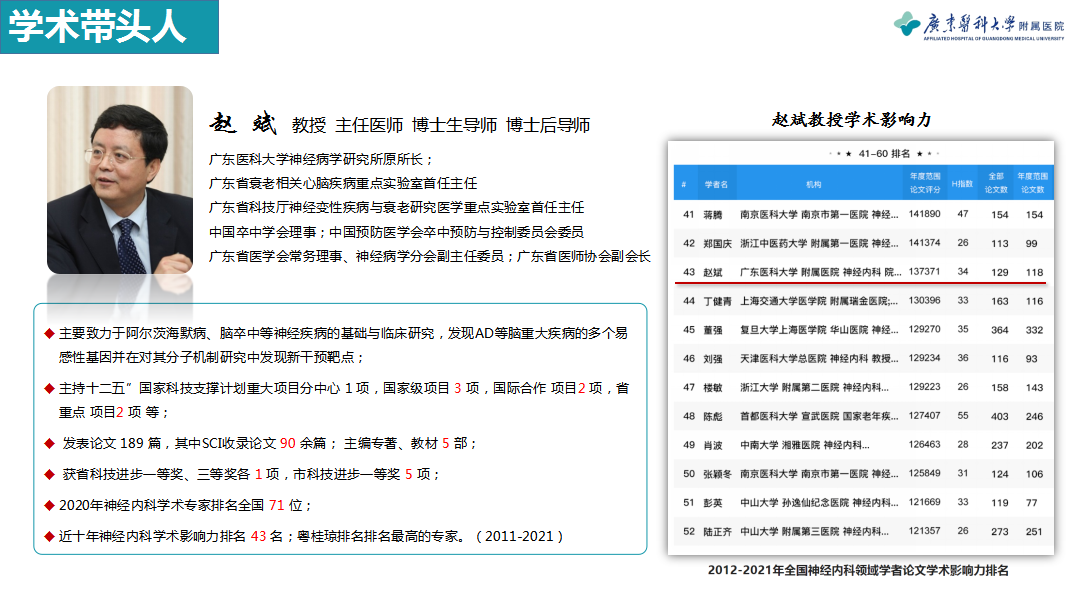Select the row 41 蒋腾 entry
Image resolution: width=1074 pixels, height=604 pixels.
860,214
